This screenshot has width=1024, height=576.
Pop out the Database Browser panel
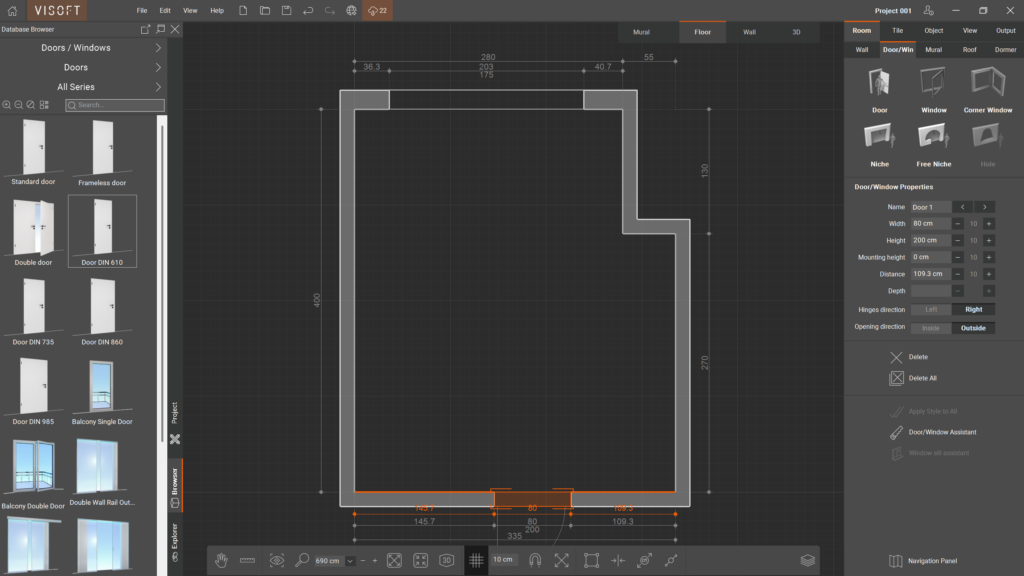[145, 29]
